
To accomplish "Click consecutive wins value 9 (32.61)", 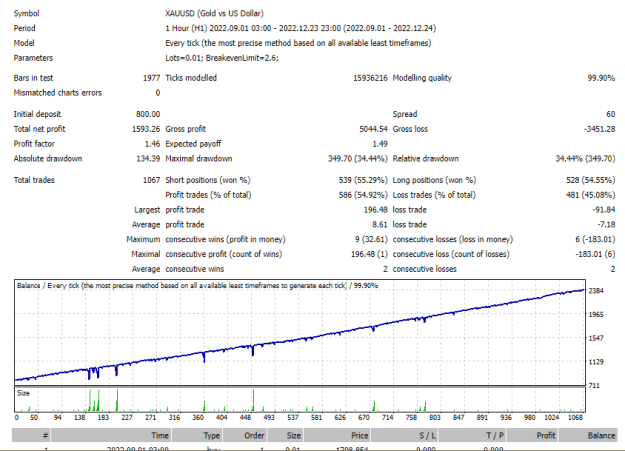I will tap(371, 239).
